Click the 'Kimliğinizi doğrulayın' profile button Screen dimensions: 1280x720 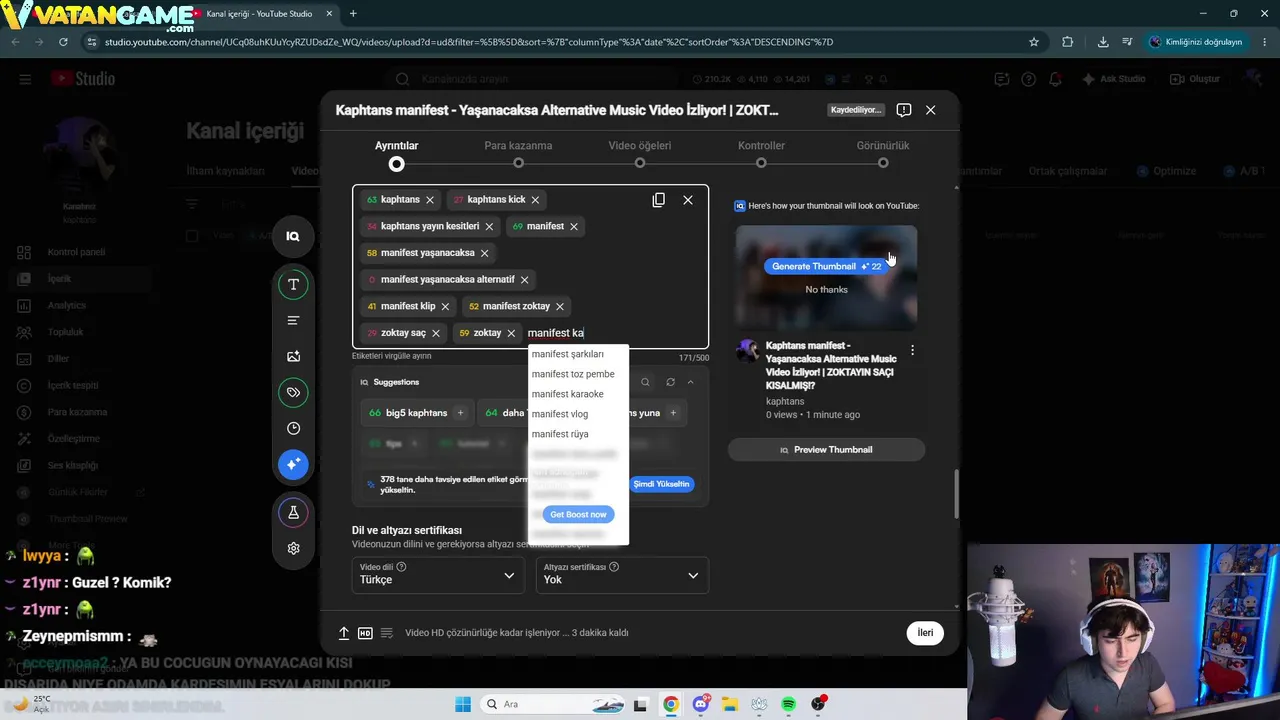click(x=1196, y=42)
